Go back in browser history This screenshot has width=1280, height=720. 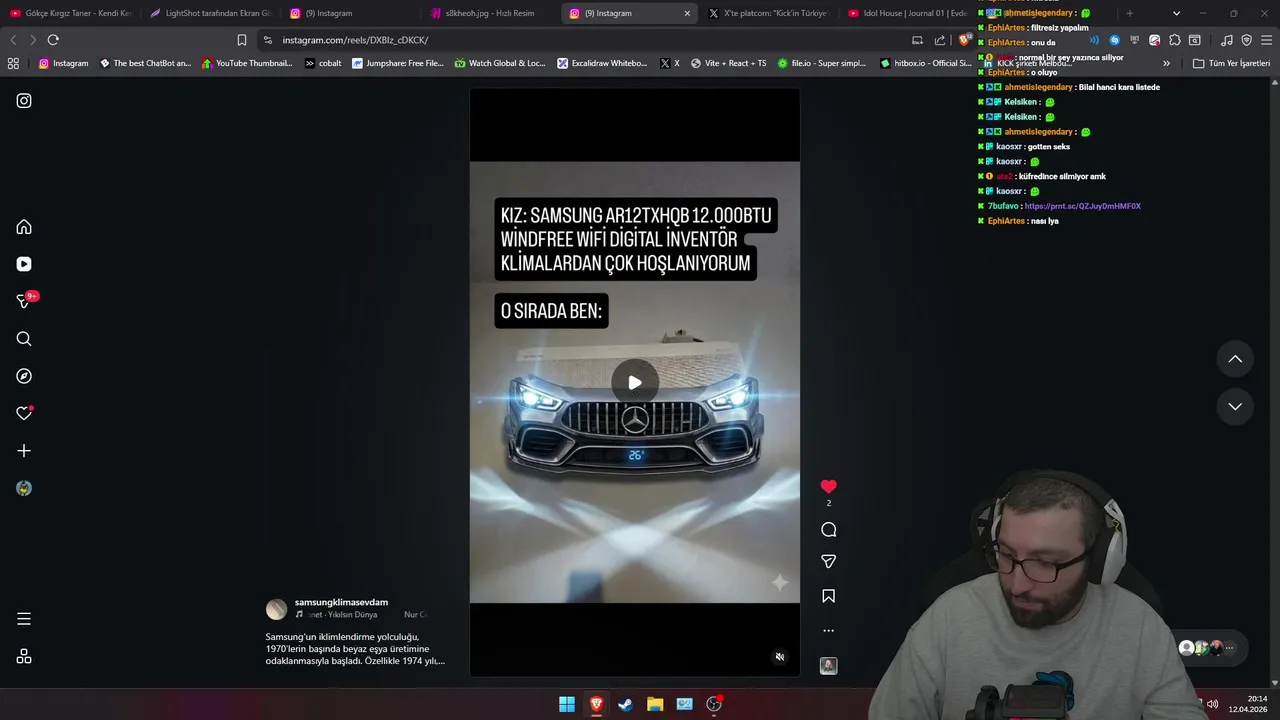[x=13, y=40]
